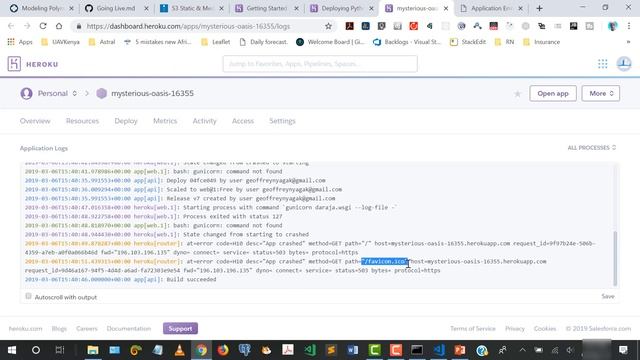640x360 pixels.
Task: Open the All Processes filter dropdown
Action: [x=591, y=148]
